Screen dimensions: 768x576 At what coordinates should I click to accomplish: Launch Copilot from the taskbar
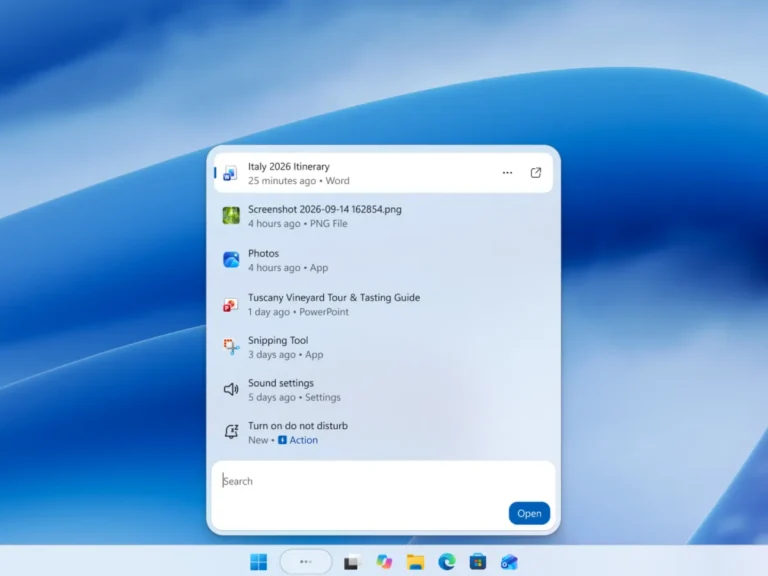coord(384,562)
